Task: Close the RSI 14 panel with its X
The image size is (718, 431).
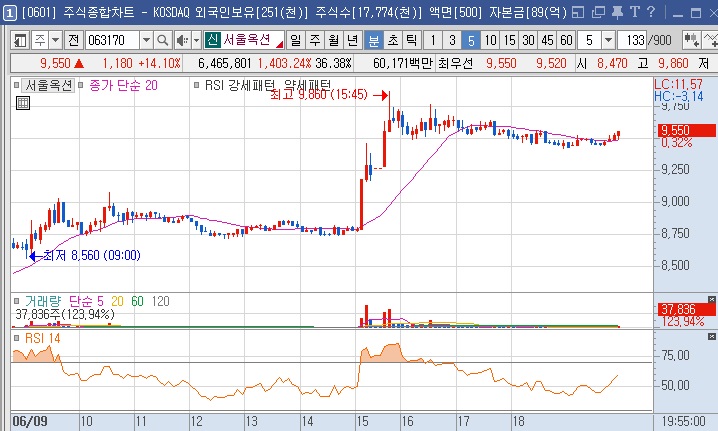Action: tap(711, 337)
